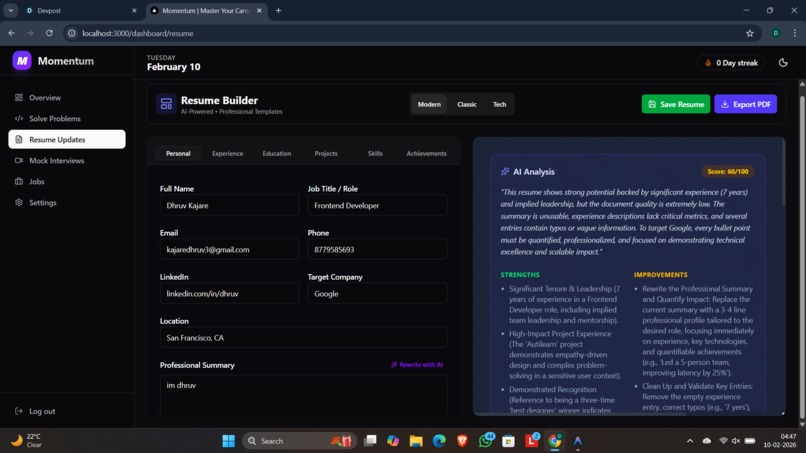
Task: Click the Target Company field
Action: [377, 294]
